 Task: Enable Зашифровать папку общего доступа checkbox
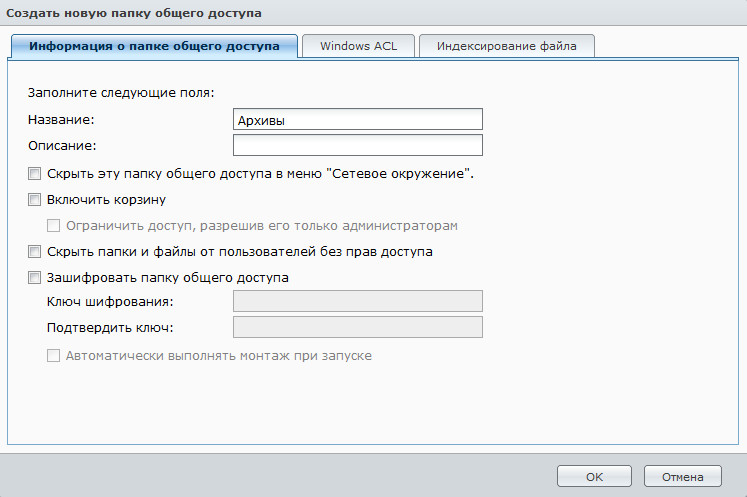click(x=36, y=277)
